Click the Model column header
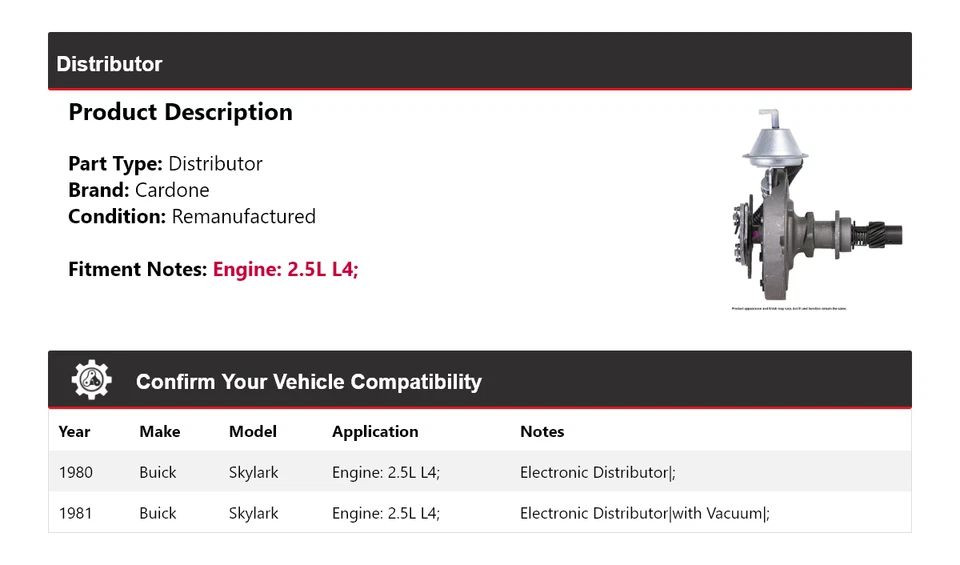 [x=253, y=432]
